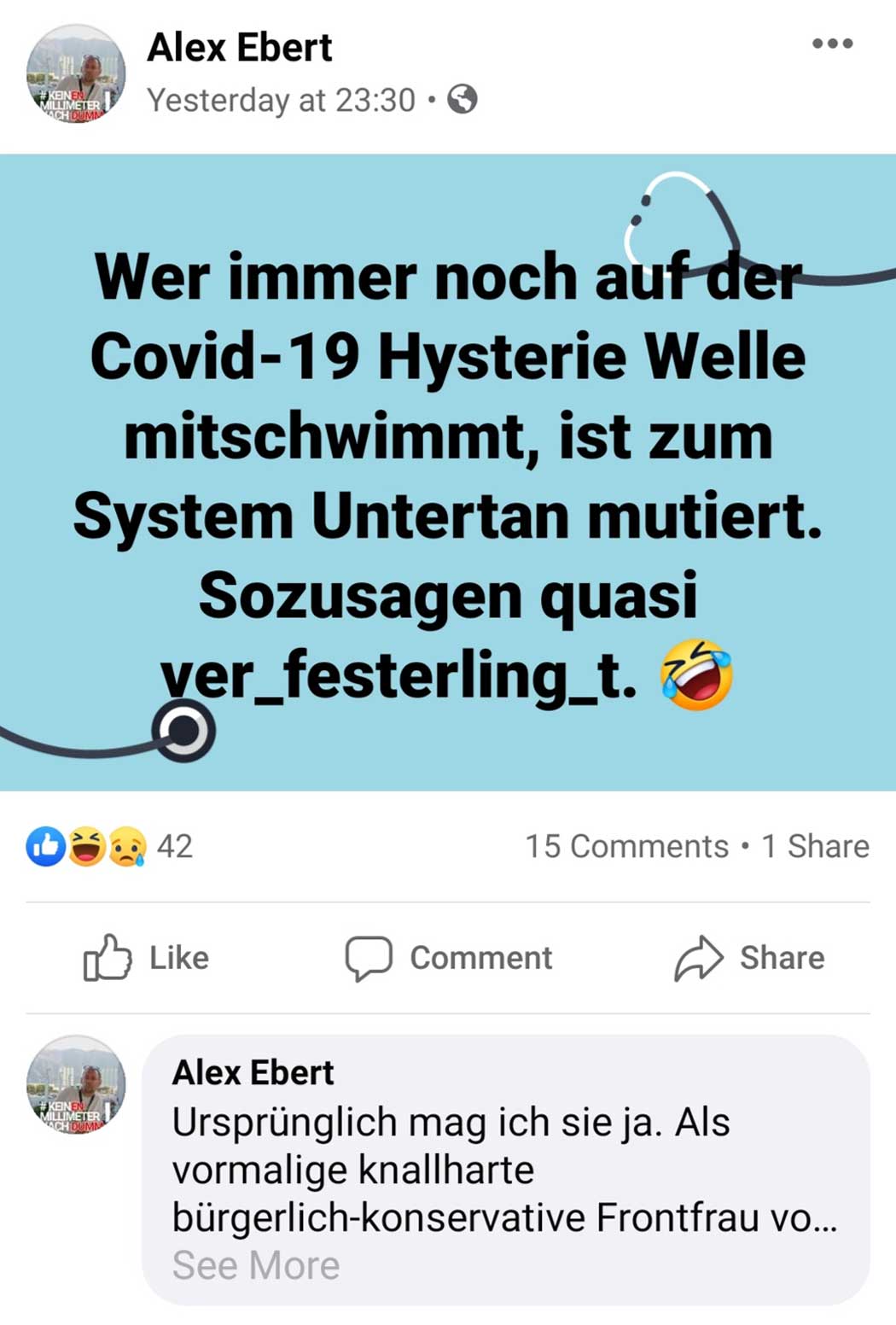Viewport: 896px width, 1325px height.
Task: Click the laughing emoji in the post
Action: 696,674
